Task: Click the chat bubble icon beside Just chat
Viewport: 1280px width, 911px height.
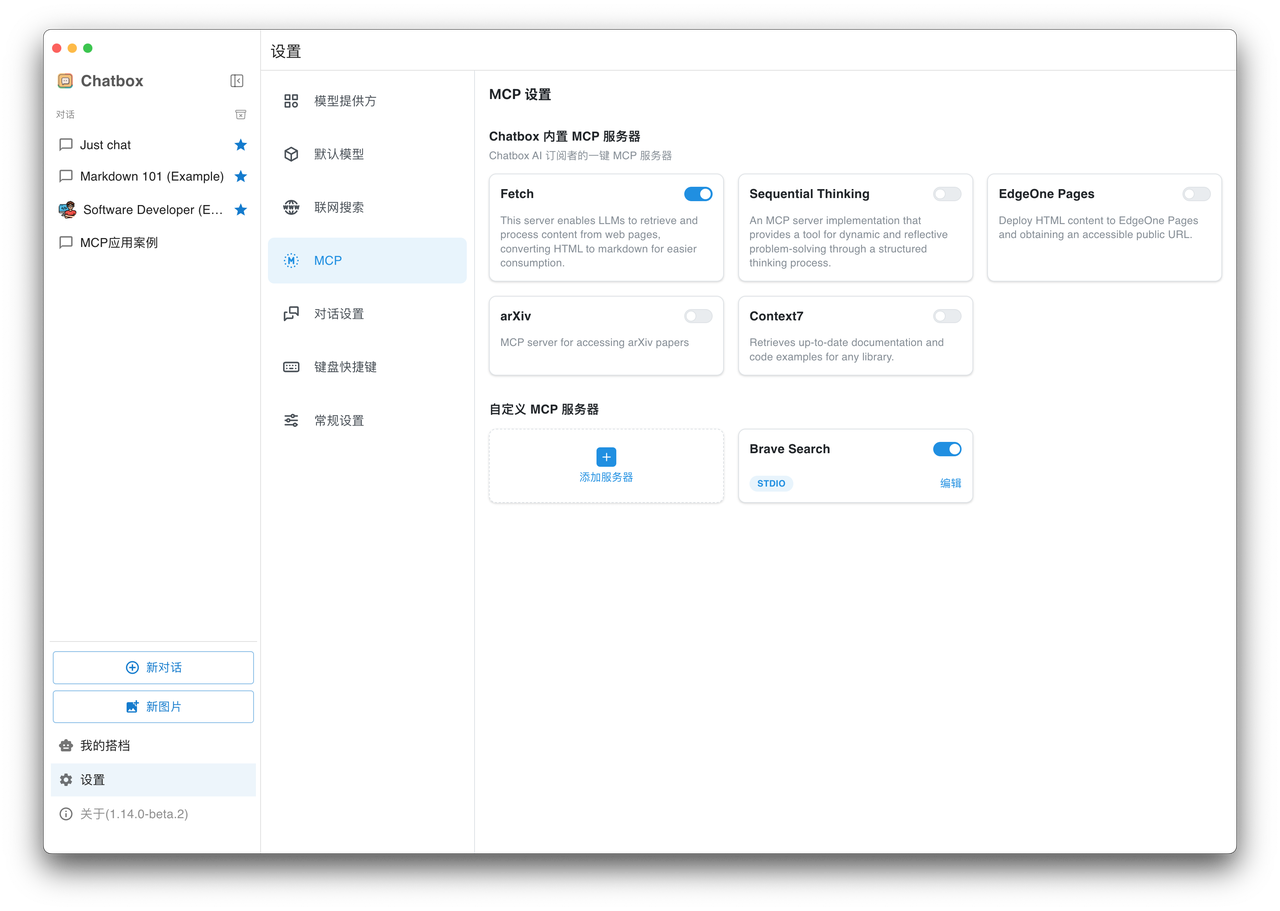Action: tap(66, 145)
